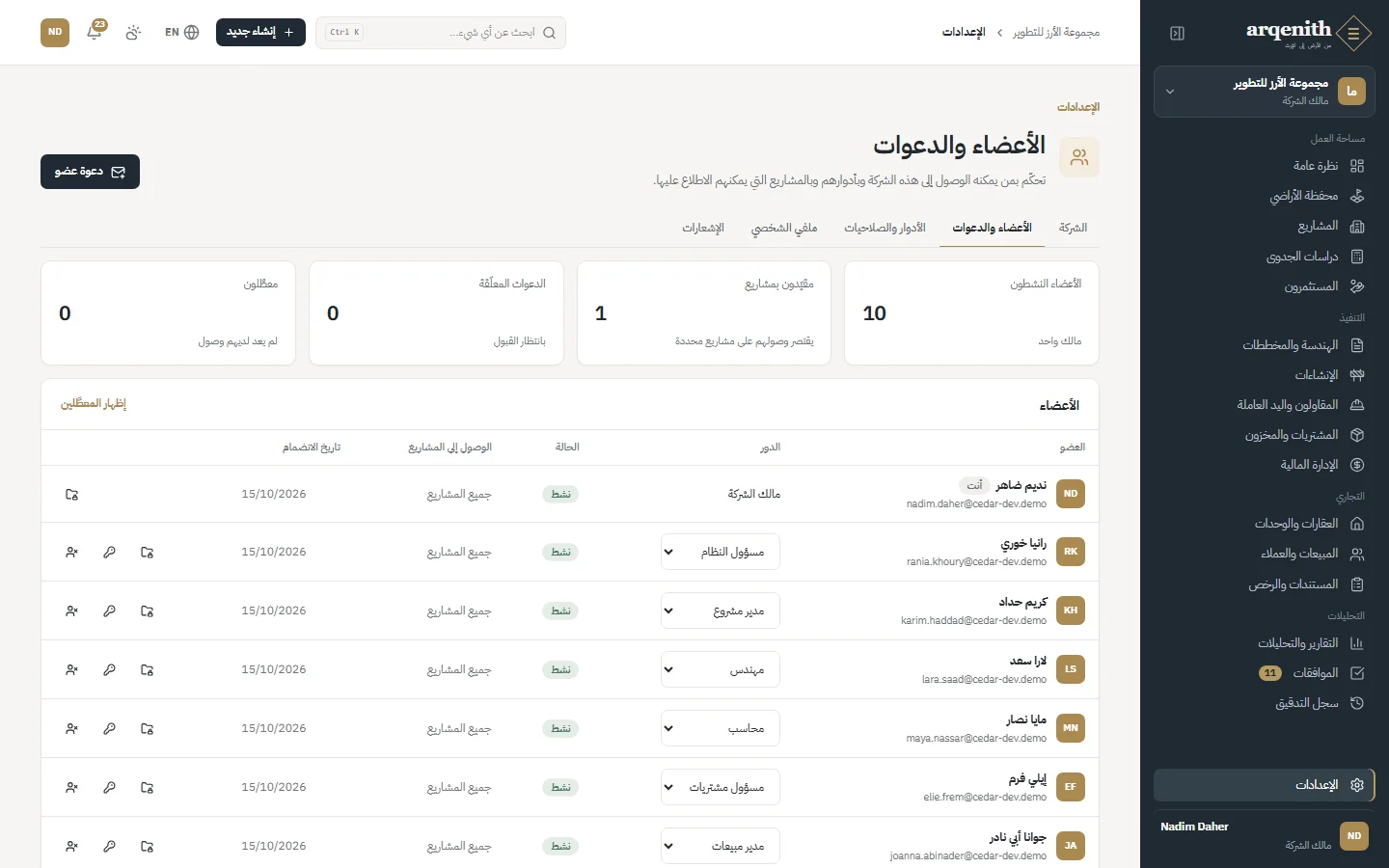Focus the search field ابحث عن أي شيء
Image resolution: width=1389 pixels, height=868 pixels.
point(441,32)
